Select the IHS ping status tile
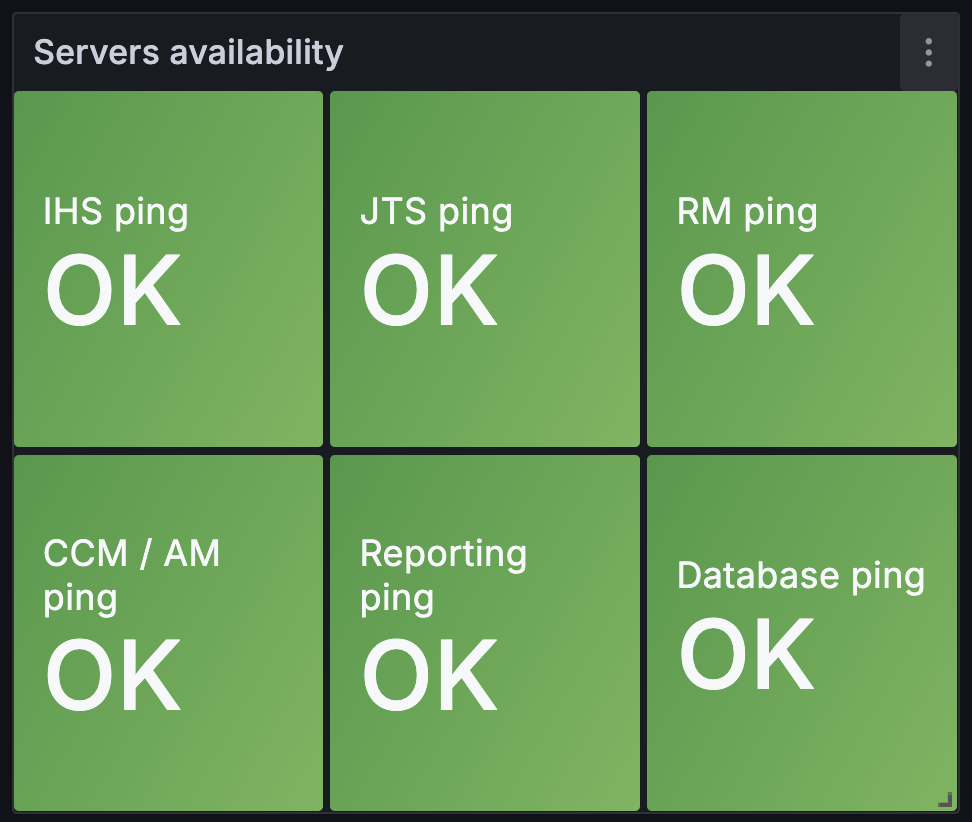The height and width of the screenshot is (822, 972). coord(169,268)
